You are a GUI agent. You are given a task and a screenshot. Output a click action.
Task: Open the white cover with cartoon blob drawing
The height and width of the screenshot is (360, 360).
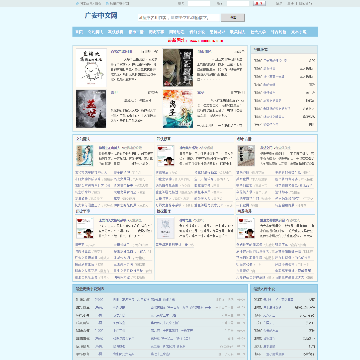point(91,68)
